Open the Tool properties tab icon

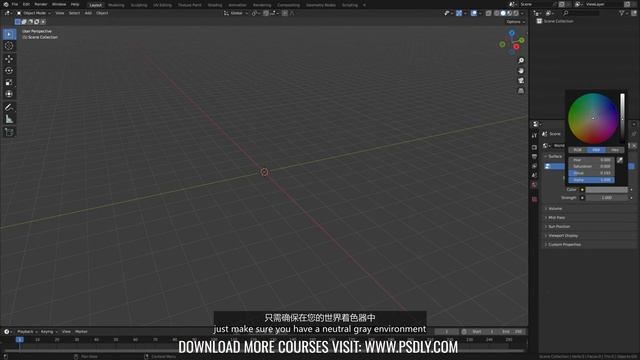point(534,136)
